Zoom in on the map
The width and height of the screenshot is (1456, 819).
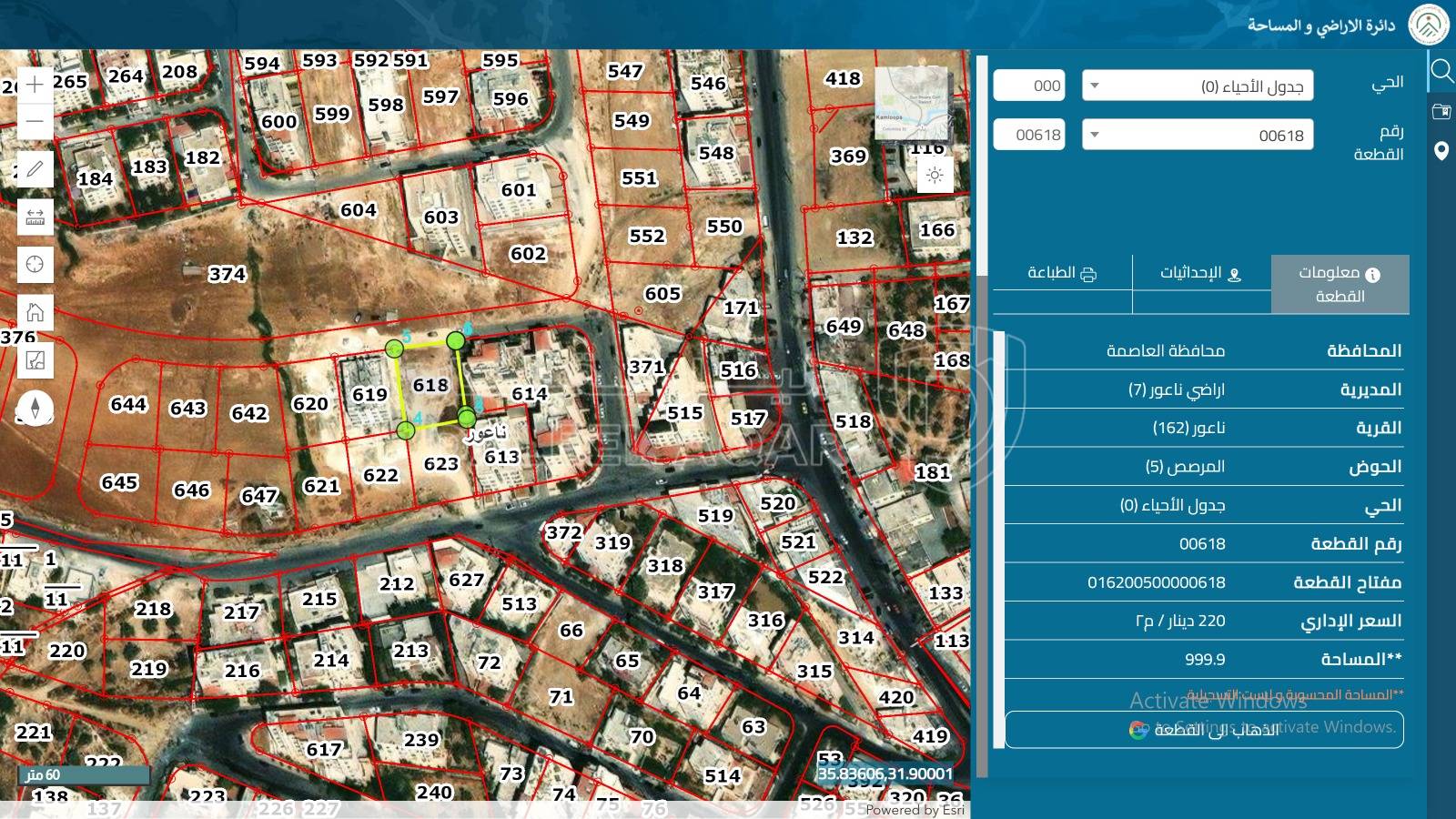35,86
